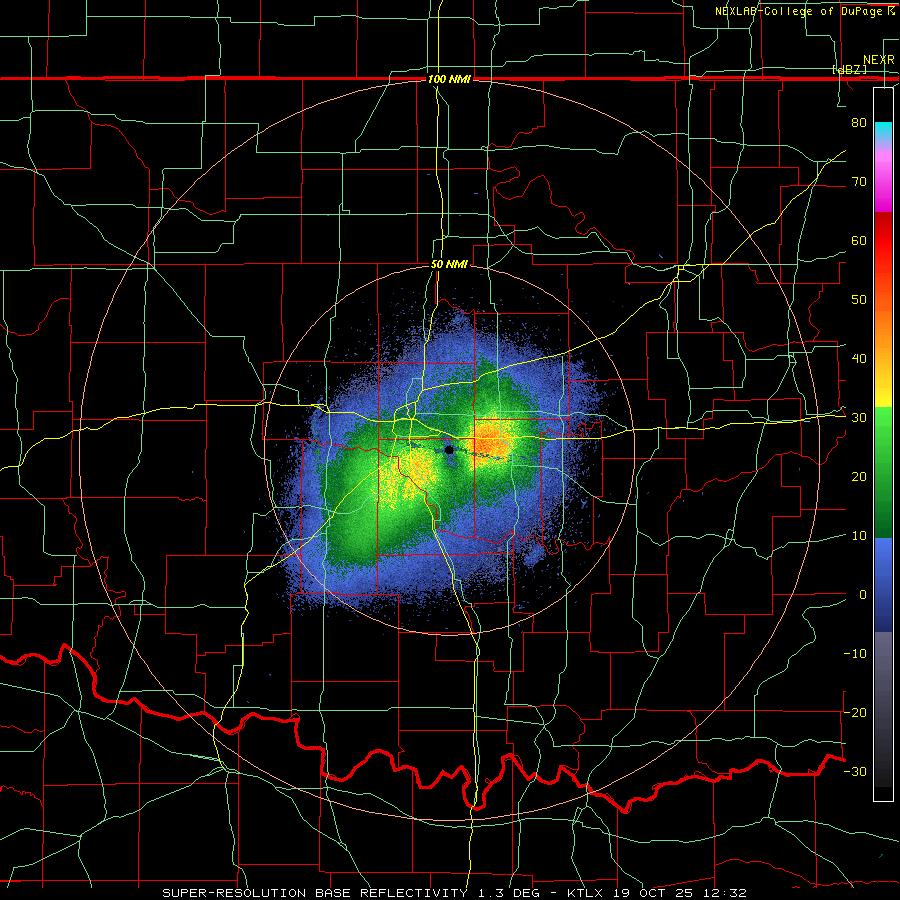Click the 30 value on the dBZ scale

pos(859,418)
